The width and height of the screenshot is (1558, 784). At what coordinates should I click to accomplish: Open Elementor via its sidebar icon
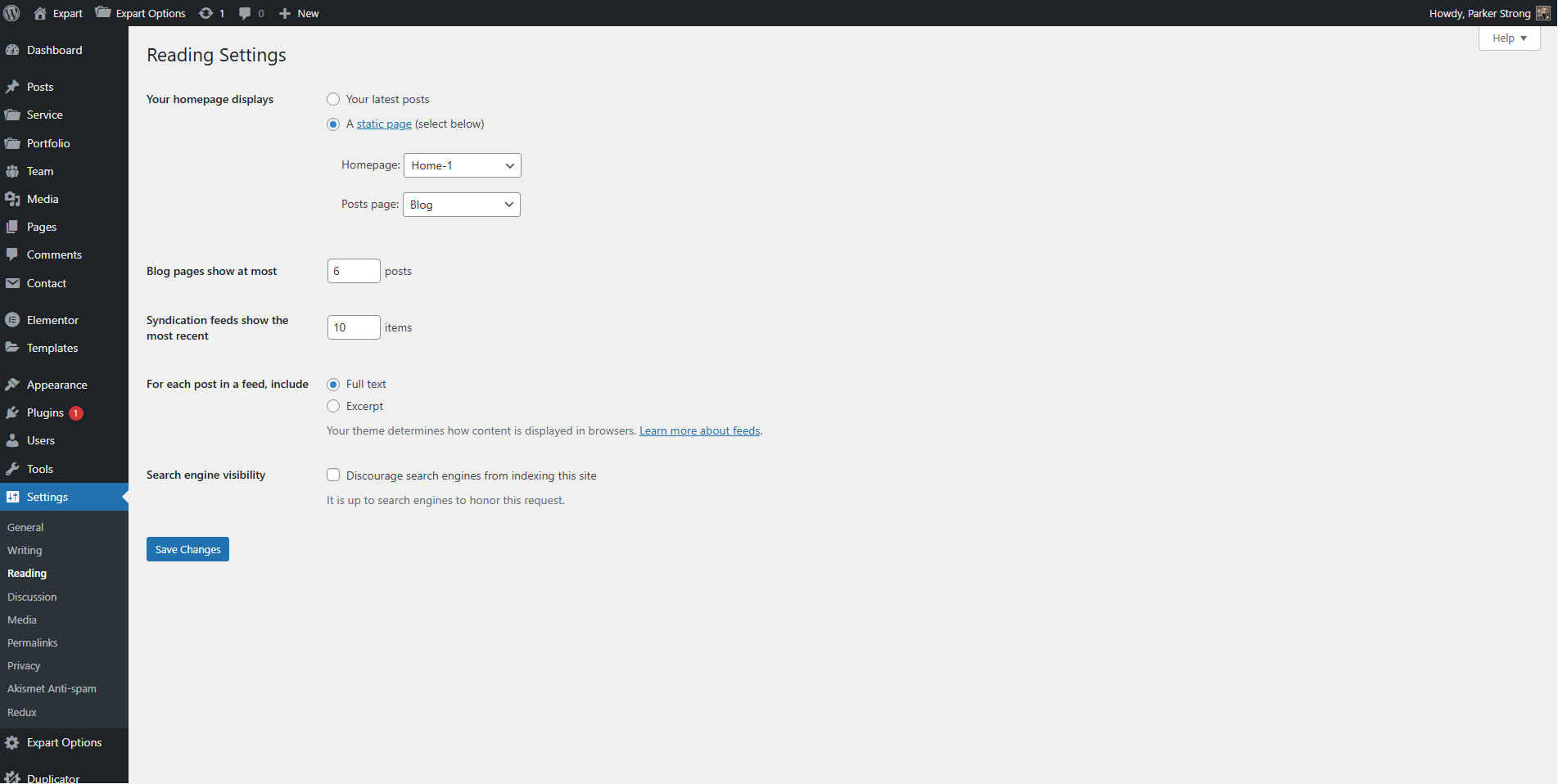[12, 320]
